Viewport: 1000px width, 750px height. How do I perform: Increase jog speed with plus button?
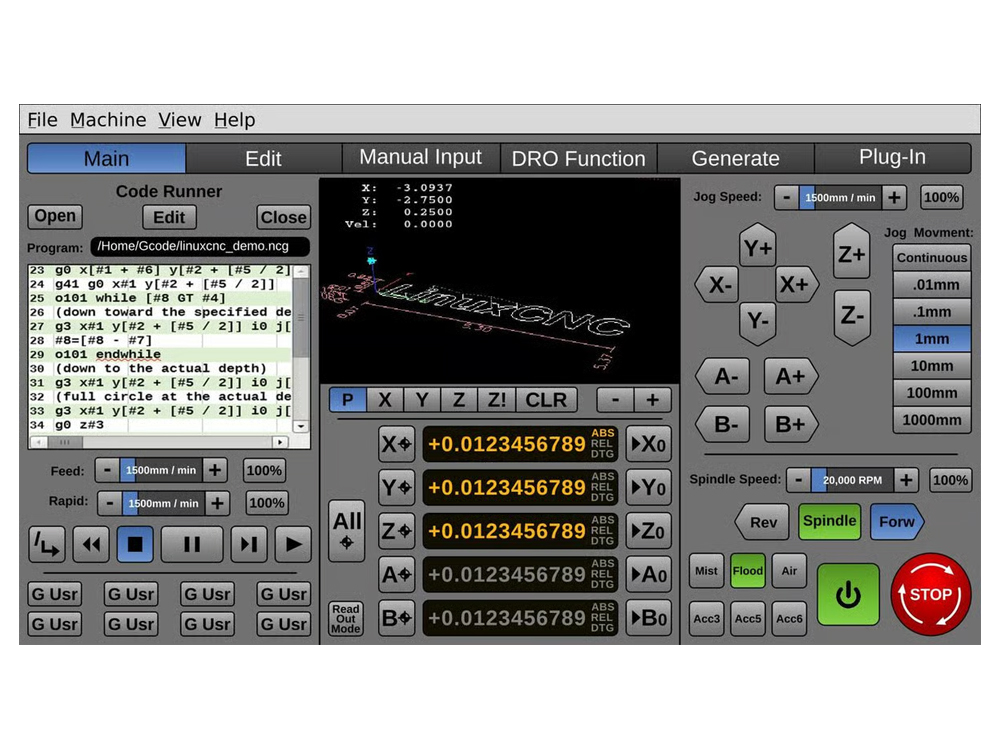click(895, 198)
